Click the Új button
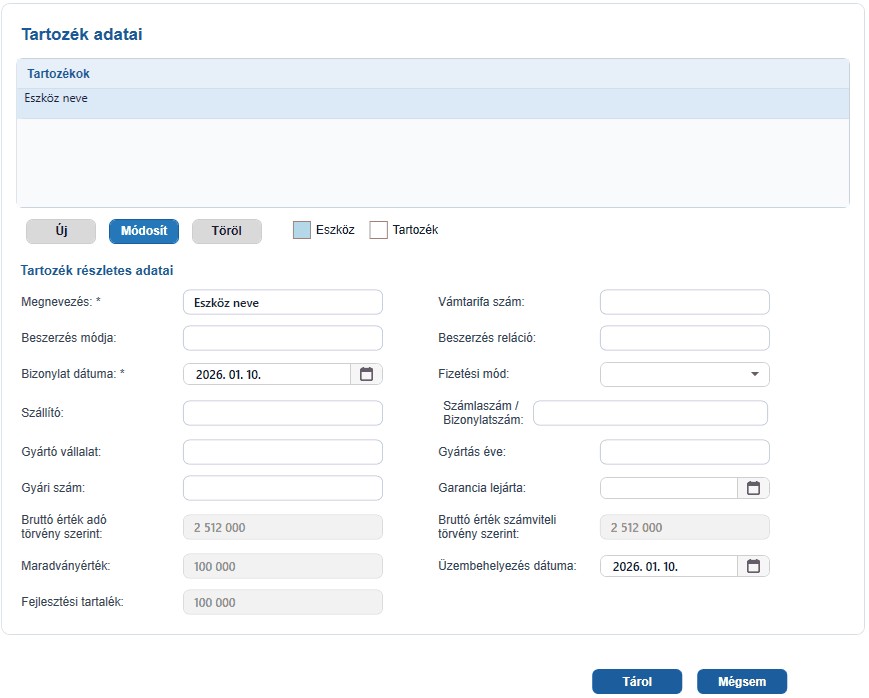Screen dimensions: 869x698 pyautogui.click(x=61, y=231)
